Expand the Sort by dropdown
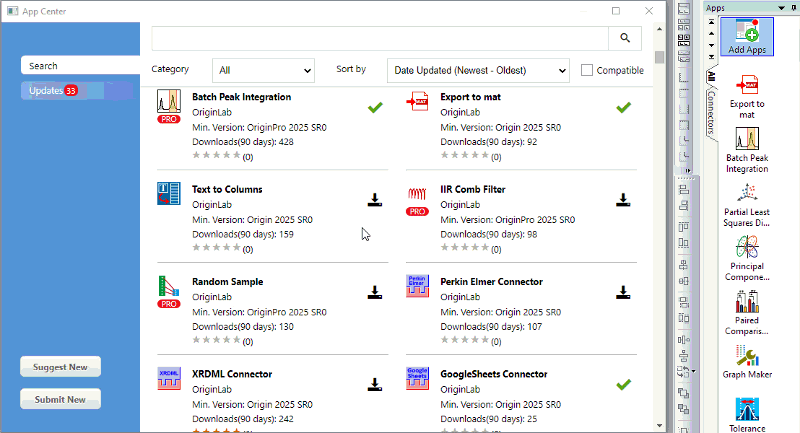 click(477, 70)
